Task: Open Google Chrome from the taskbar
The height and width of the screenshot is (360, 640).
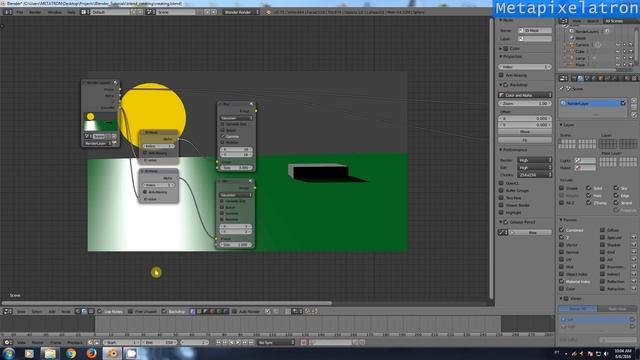Action: [x=71, y=353]
